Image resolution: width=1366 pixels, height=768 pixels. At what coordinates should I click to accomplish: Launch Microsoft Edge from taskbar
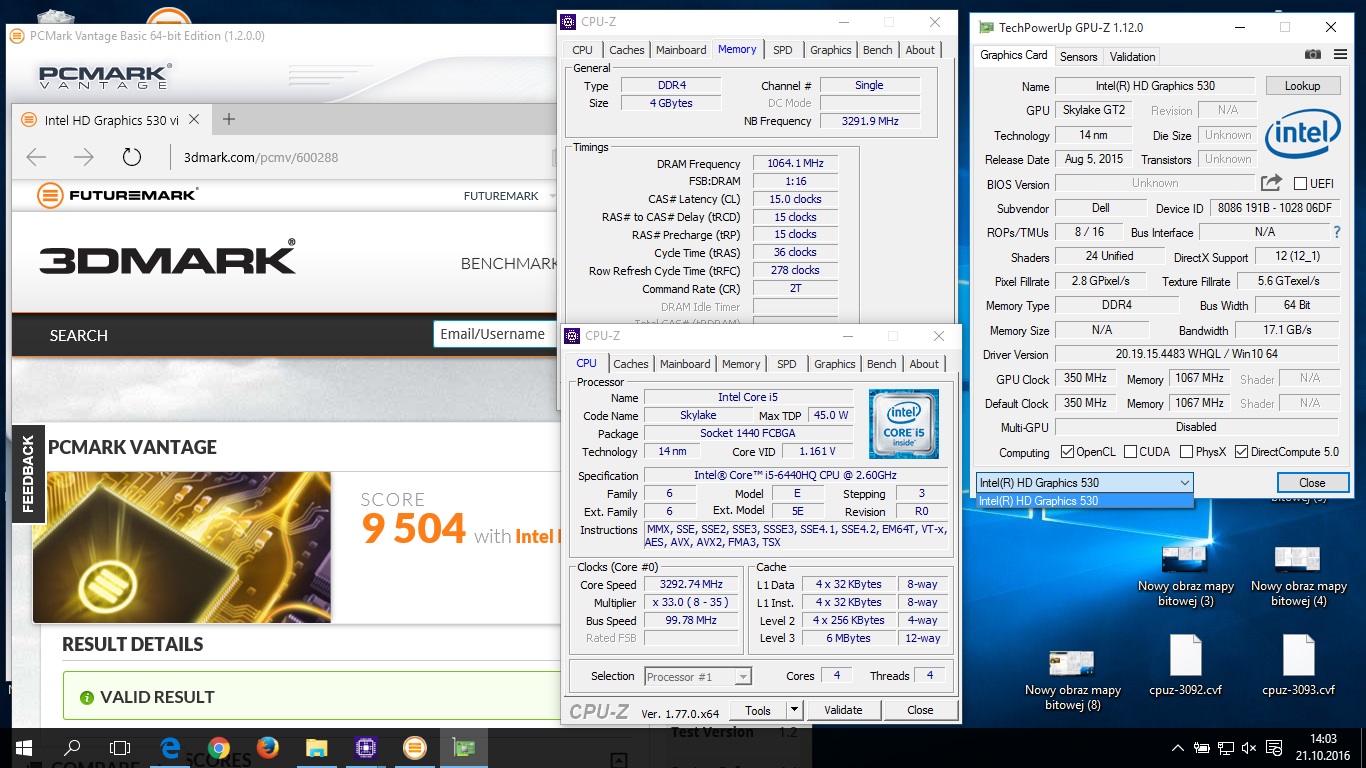(x=171, y=747)
